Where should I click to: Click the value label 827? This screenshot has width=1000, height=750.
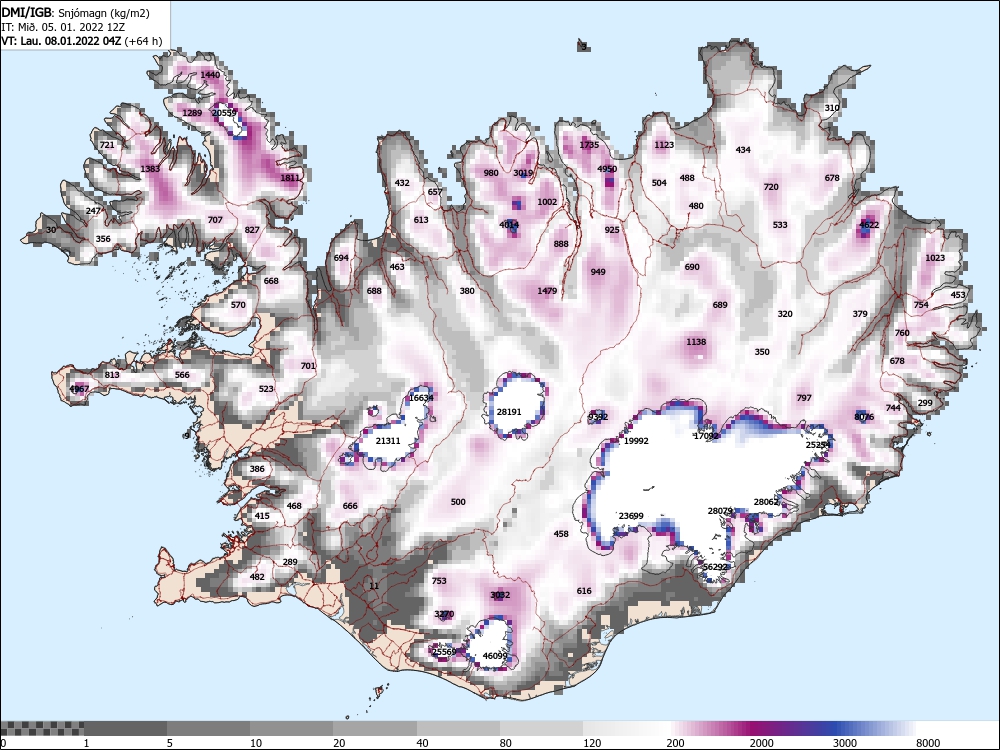point(252,230)
